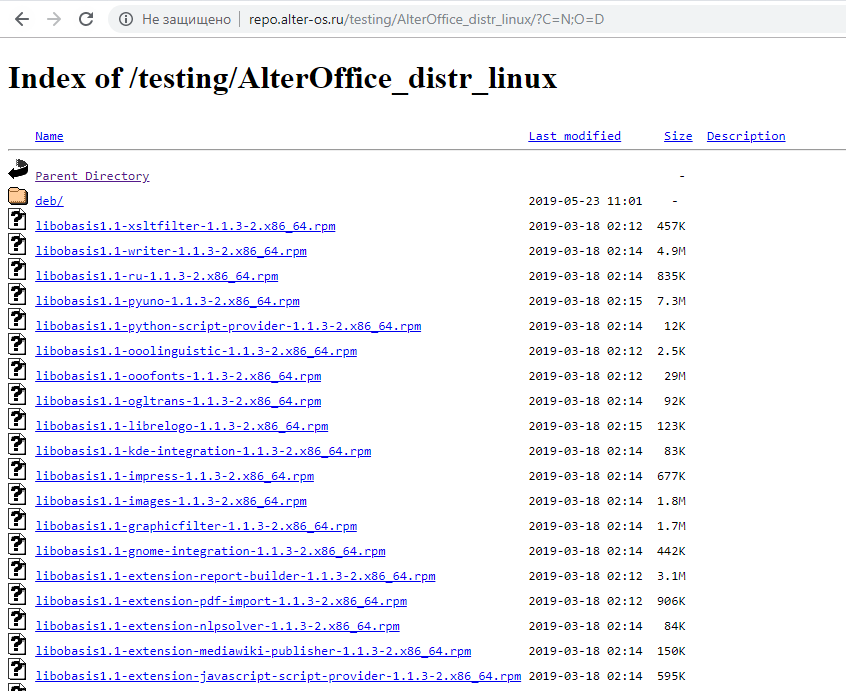Click the '457K' size value
This screenshot has height=691, width=846.
pyautogui.click(x=671, y=226)
